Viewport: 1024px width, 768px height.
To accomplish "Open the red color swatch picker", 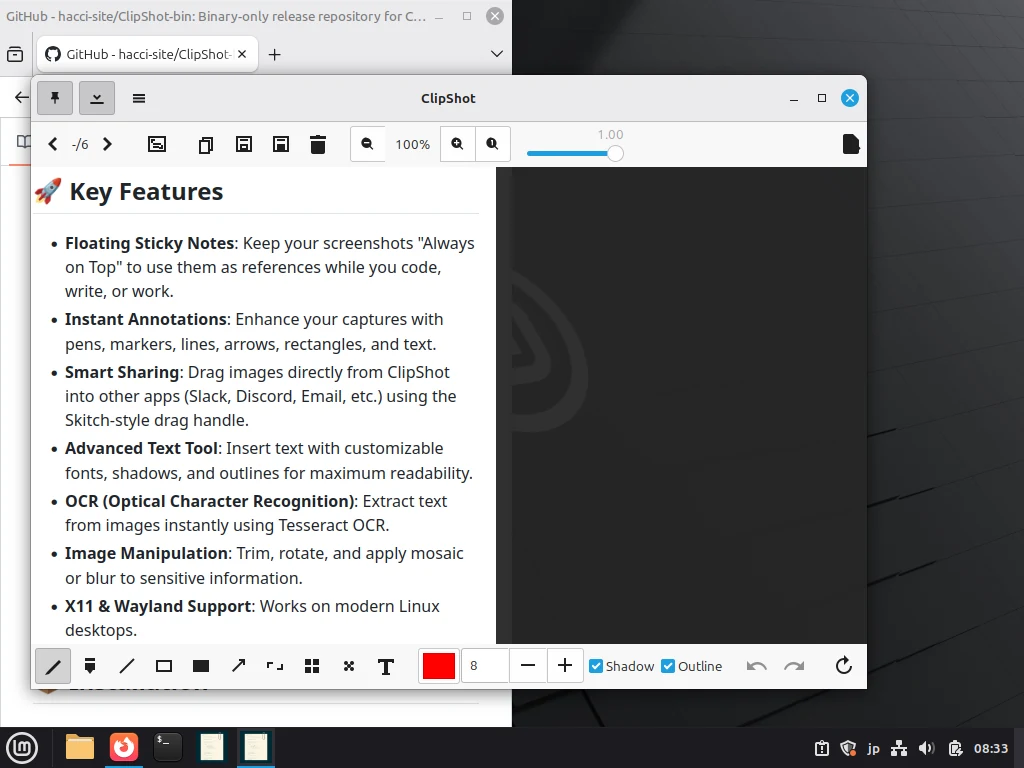I will tap(439, 666).
